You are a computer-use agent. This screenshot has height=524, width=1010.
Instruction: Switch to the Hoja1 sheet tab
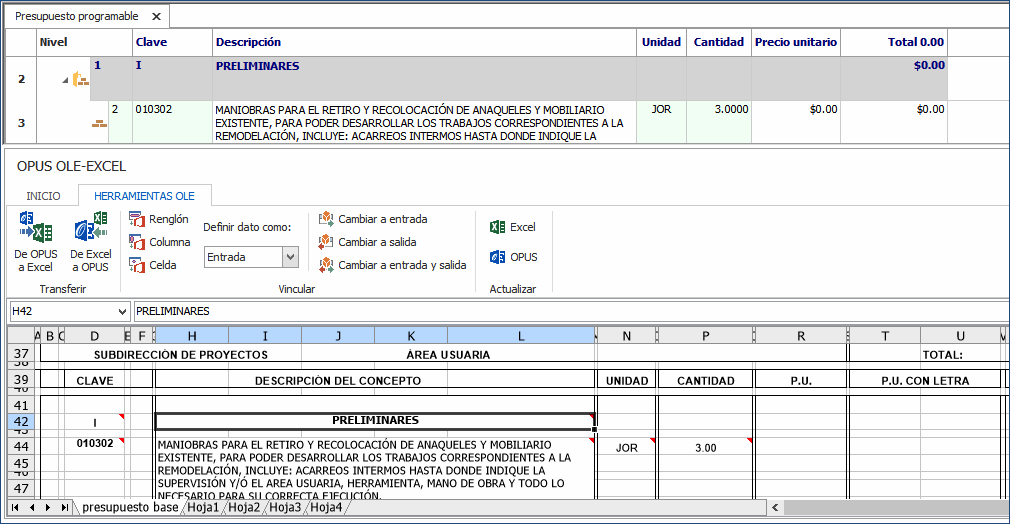pos(204,507)
